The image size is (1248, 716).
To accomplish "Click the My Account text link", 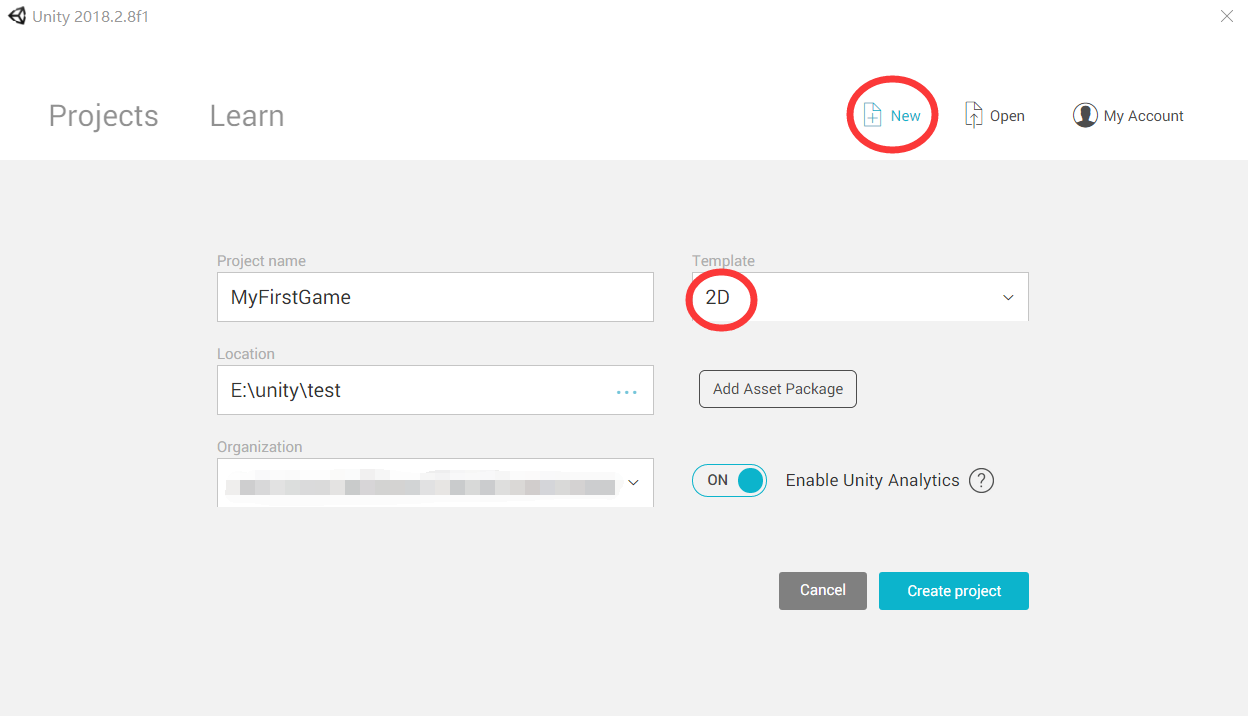I will coord(1144,116).
